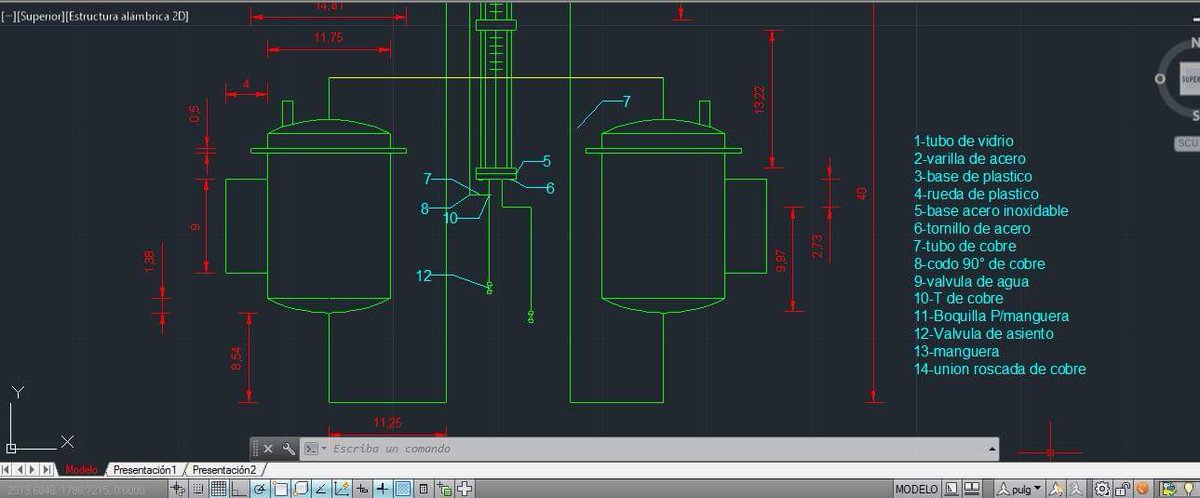
Task: Click the Annotation Visibility icon
Action: coord(1057,489)
